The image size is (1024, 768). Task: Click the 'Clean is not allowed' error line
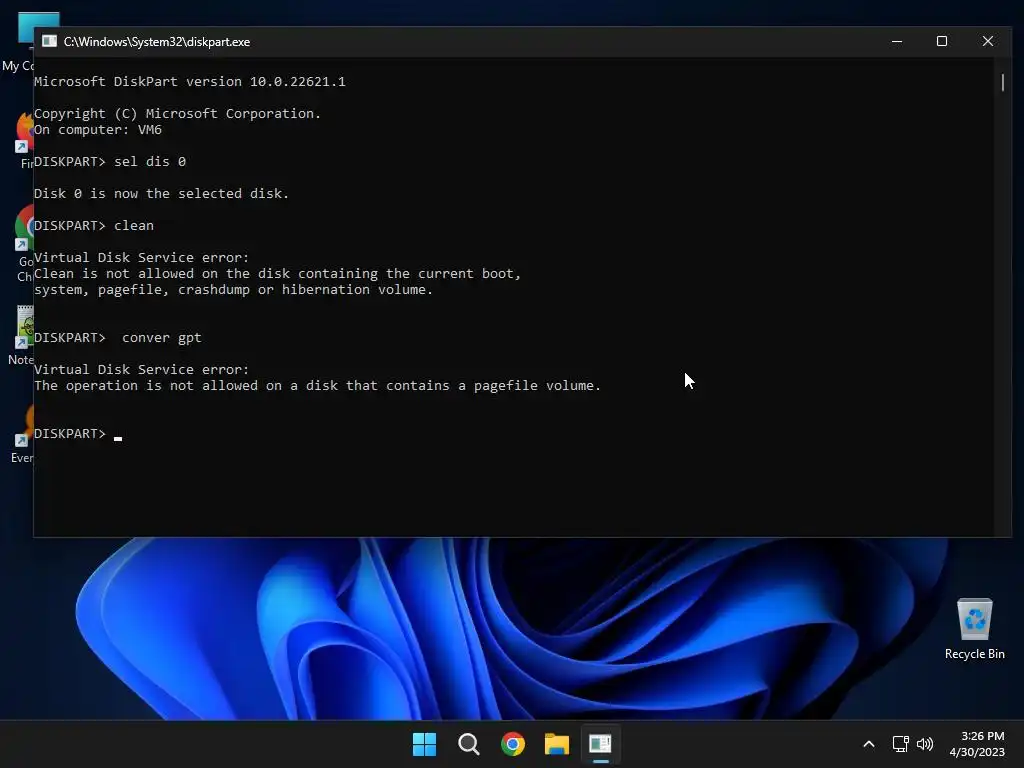point(278,274)
